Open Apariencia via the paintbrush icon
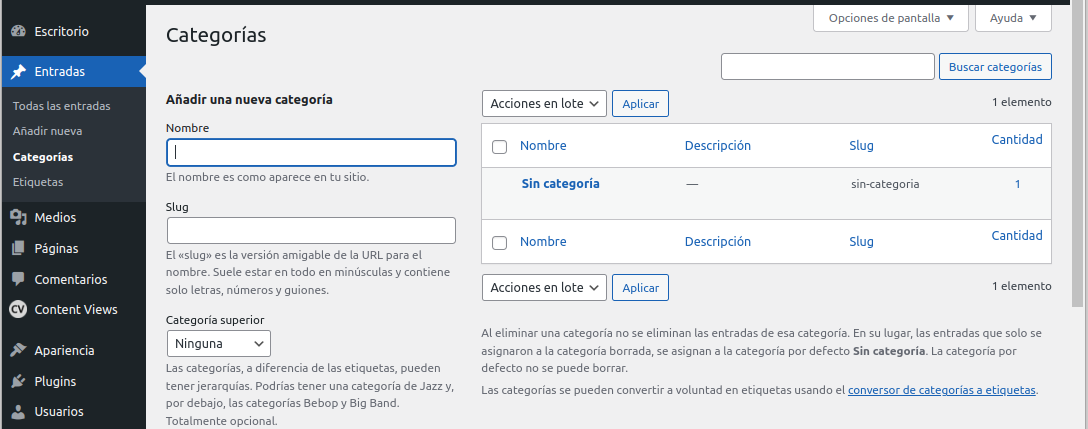The width and height of the screenshot is (1088, 429). [18, 351]
